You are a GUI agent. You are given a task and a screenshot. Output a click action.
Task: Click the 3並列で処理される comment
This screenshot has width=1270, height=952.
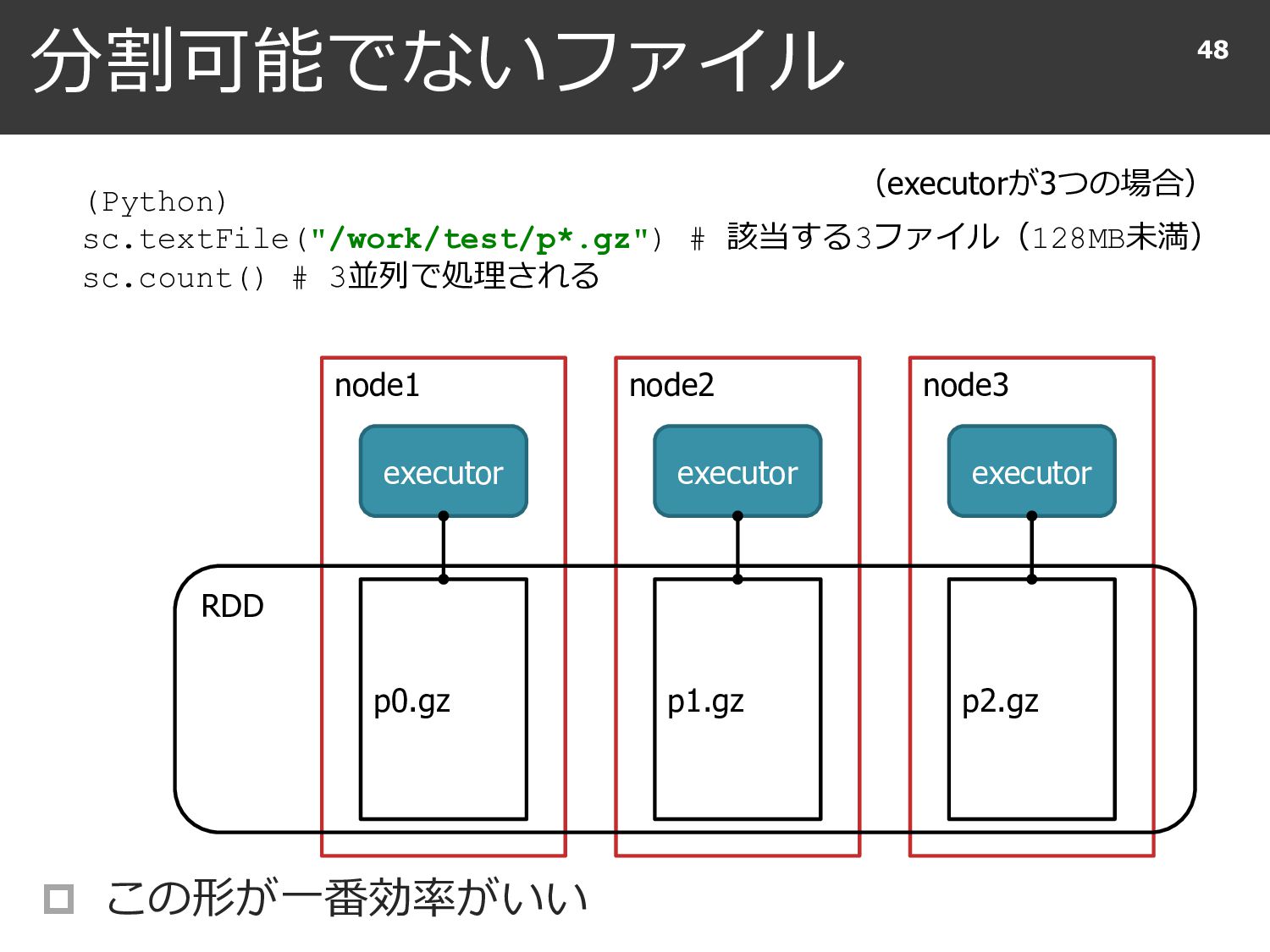click(464, 276)
